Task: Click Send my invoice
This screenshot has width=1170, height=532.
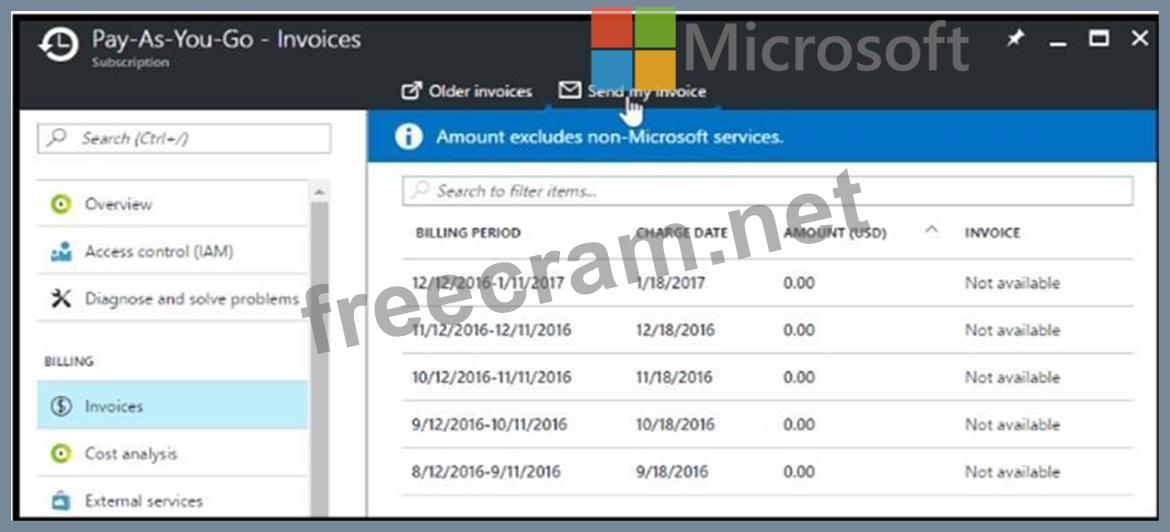Action: (x=632, y=91)
